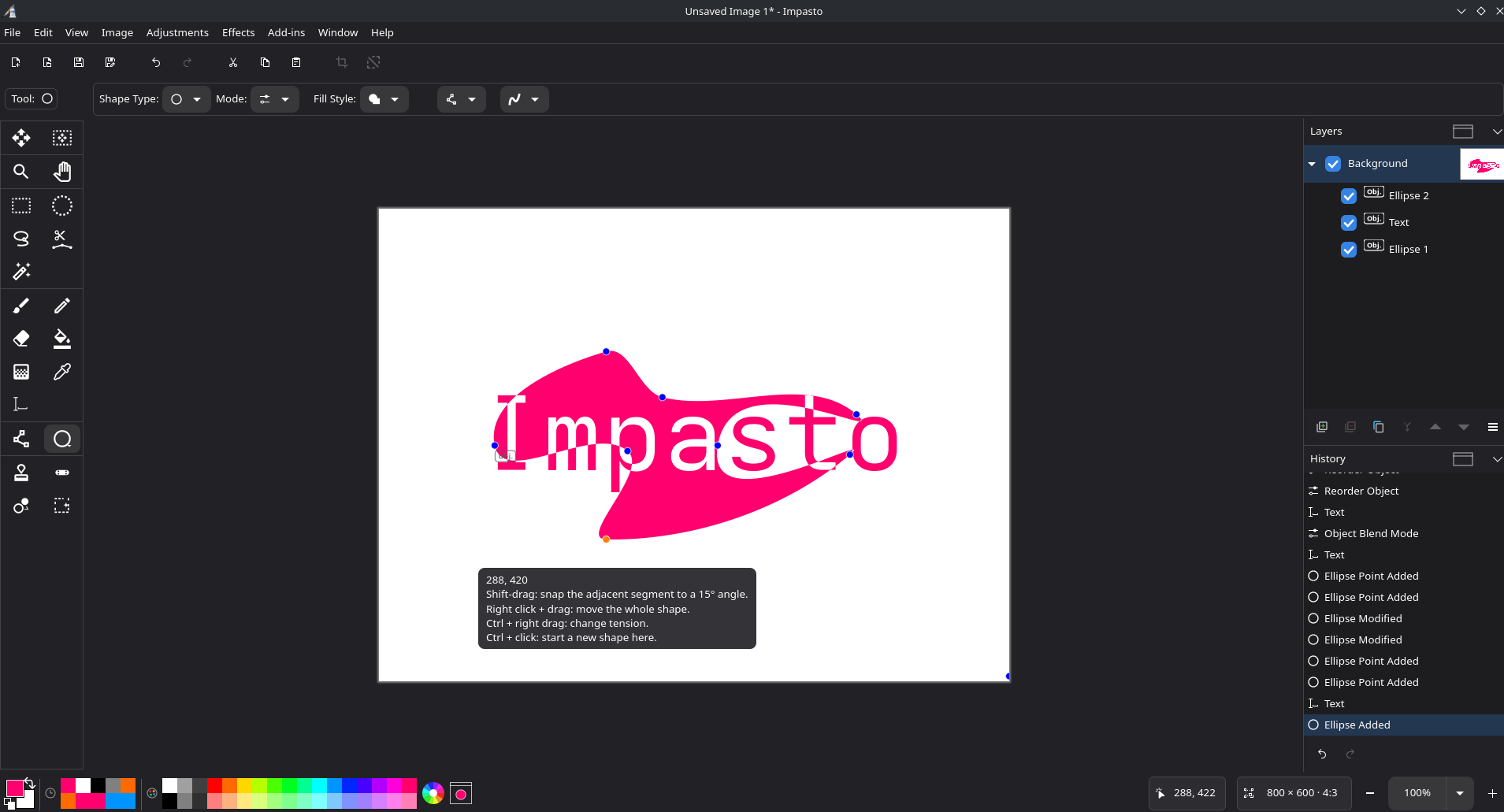The width and height of the screenshot is (1504, 812).
Task: Open the Edit menu
Action: [x=43, y=32]
